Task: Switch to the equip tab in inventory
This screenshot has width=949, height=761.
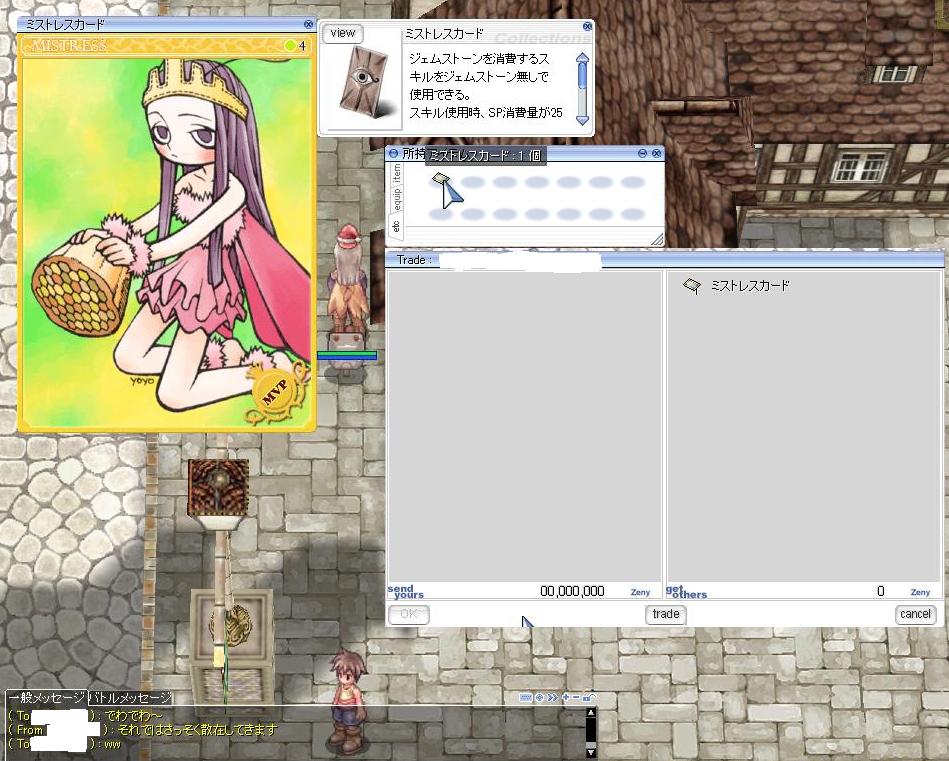Action: (x=396, y=199)
